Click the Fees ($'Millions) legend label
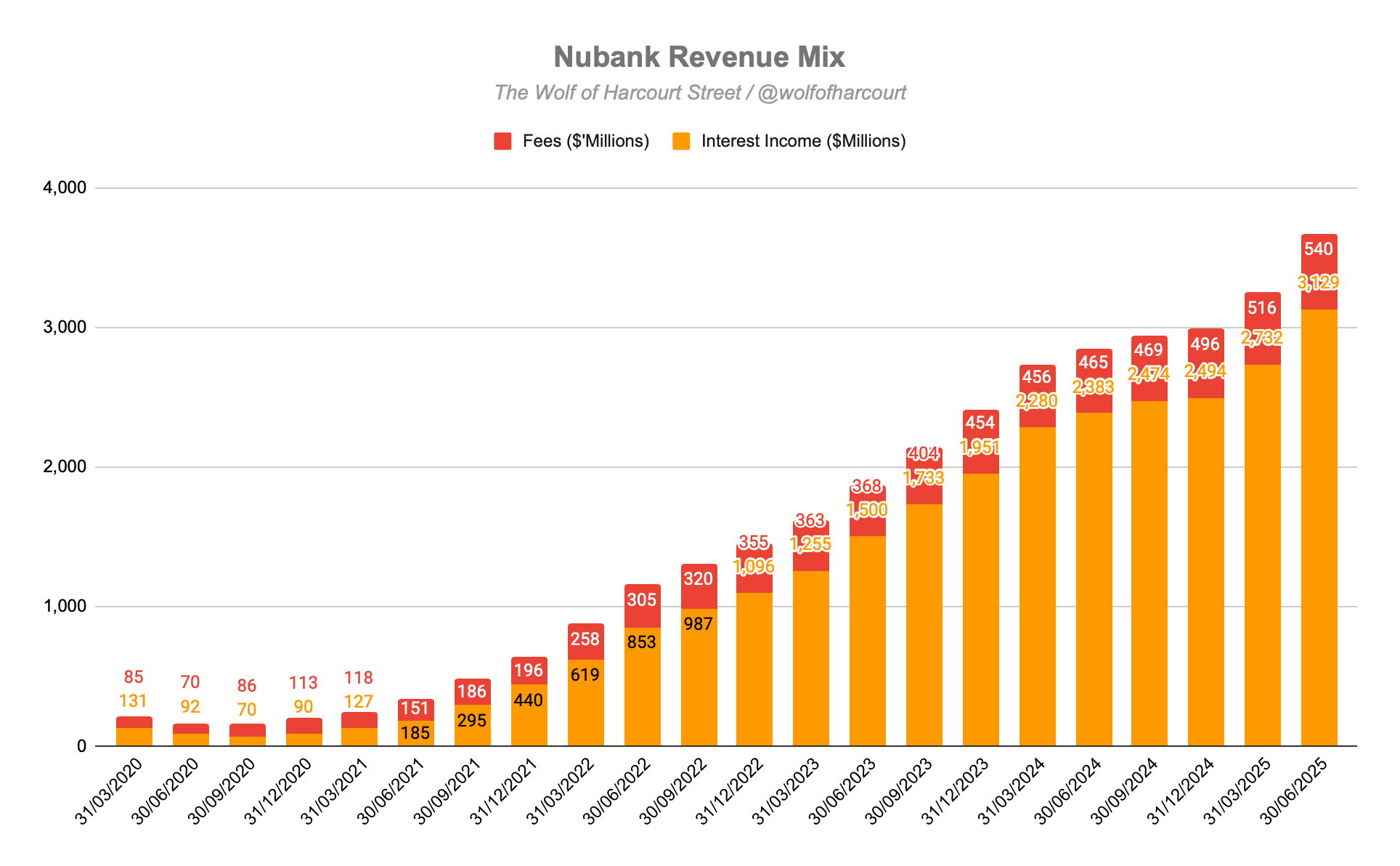 click(x=585, y=141)
